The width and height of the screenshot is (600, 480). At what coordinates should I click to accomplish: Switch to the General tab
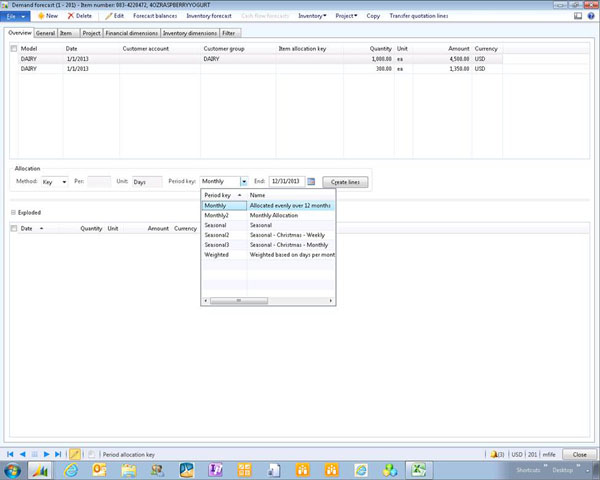[x=45, y=33]
